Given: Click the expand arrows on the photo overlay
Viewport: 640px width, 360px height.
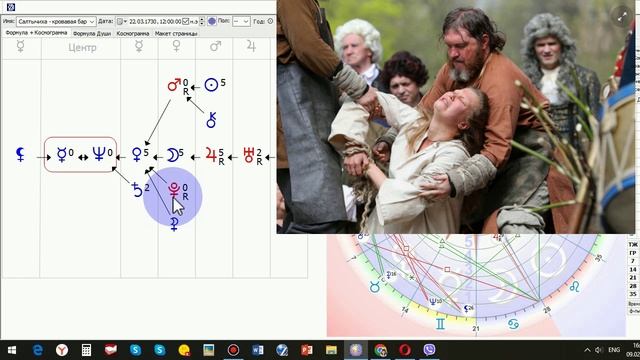Looking at the screenshot, I should pyautogui.click(x=622, y=16).
